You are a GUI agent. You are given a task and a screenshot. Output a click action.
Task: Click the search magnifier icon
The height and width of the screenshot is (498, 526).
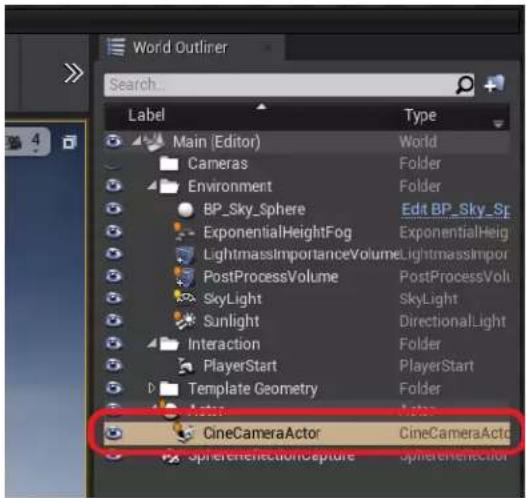point(465,85)
